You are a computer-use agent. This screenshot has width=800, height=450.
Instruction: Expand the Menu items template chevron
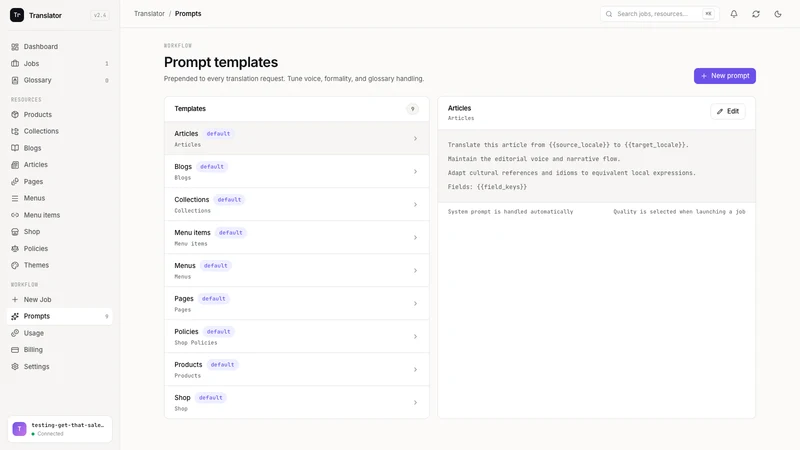click(415, 237)
